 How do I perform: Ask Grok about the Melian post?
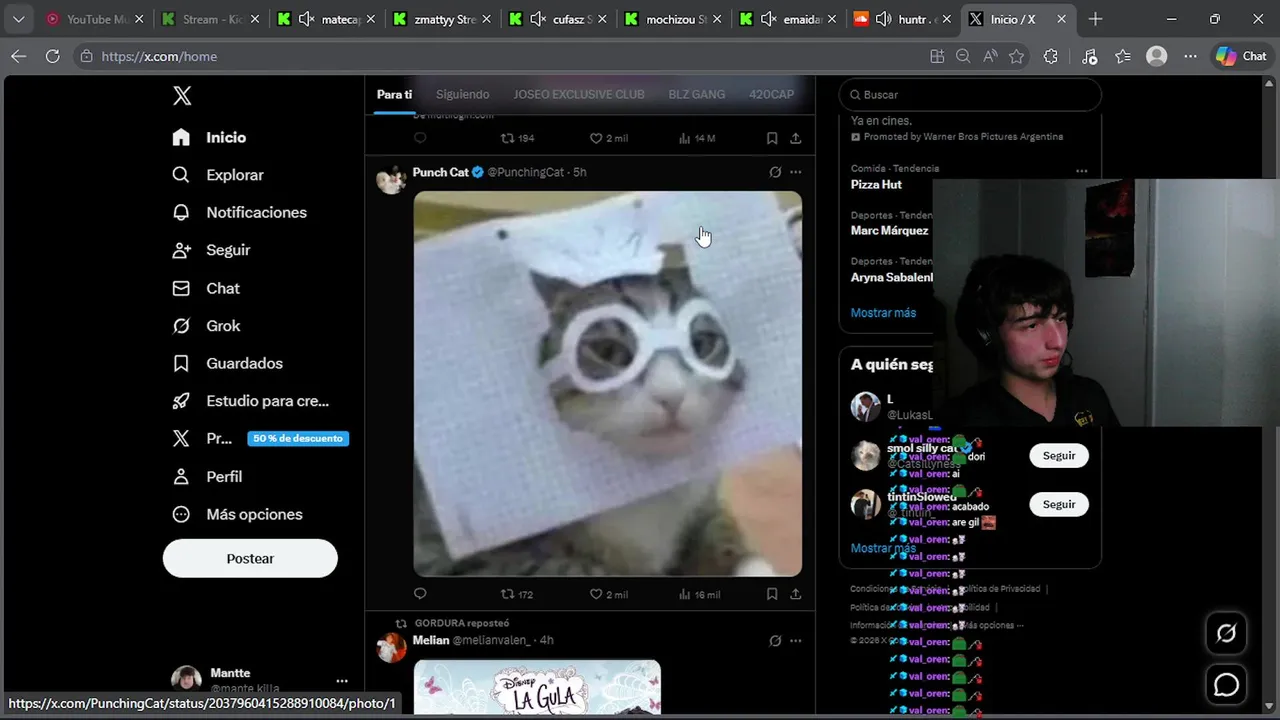[775, 640]
